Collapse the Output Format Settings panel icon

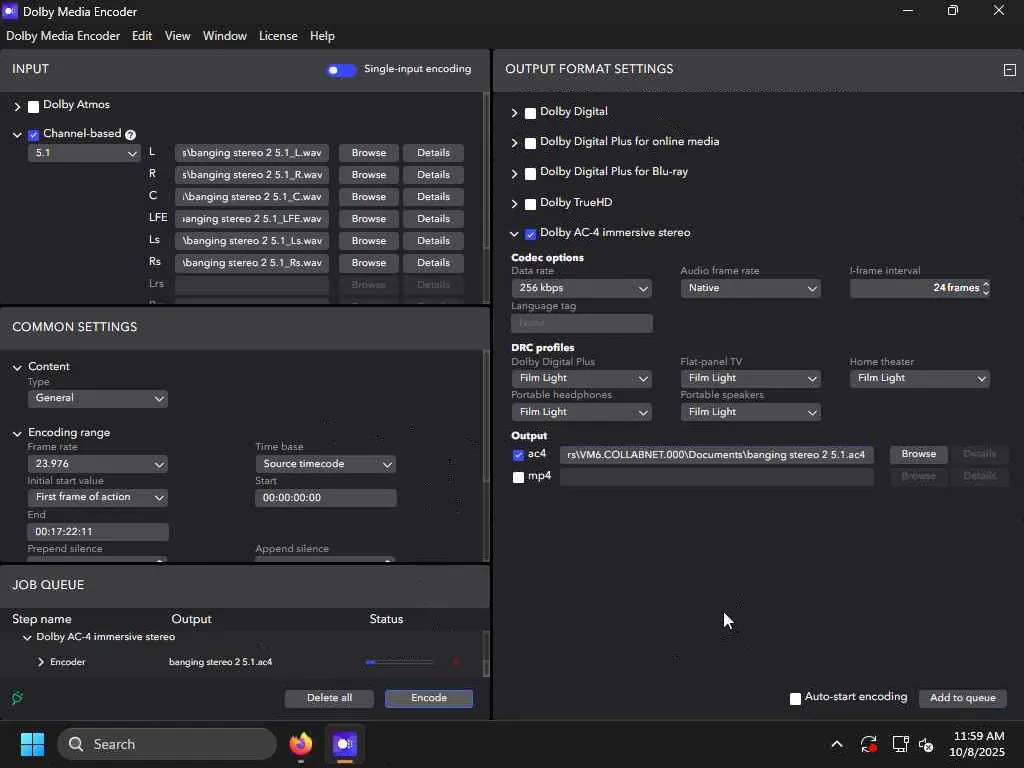click(x=1010, y=70)
